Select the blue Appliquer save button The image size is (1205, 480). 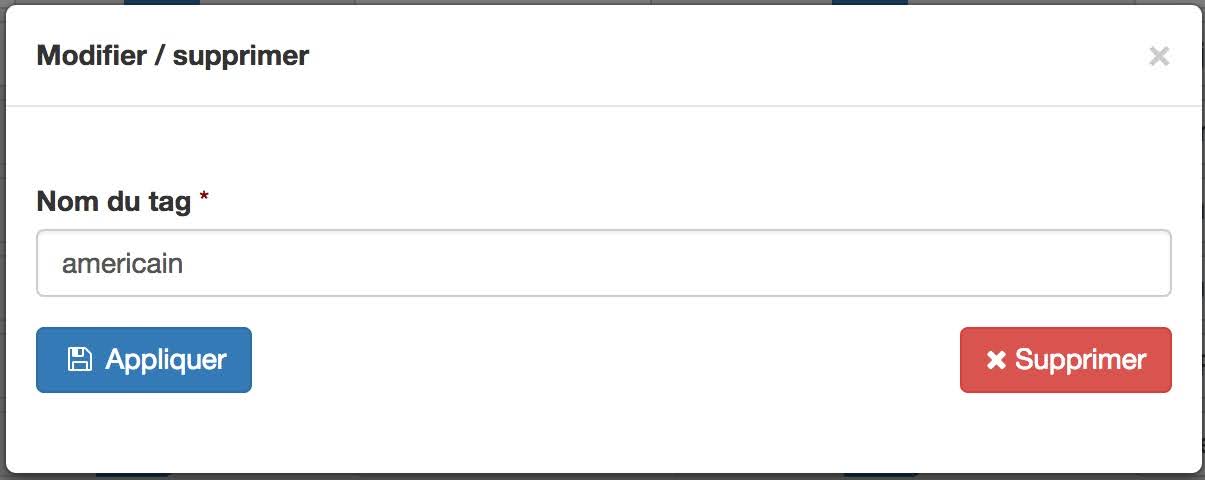(144, 360)
